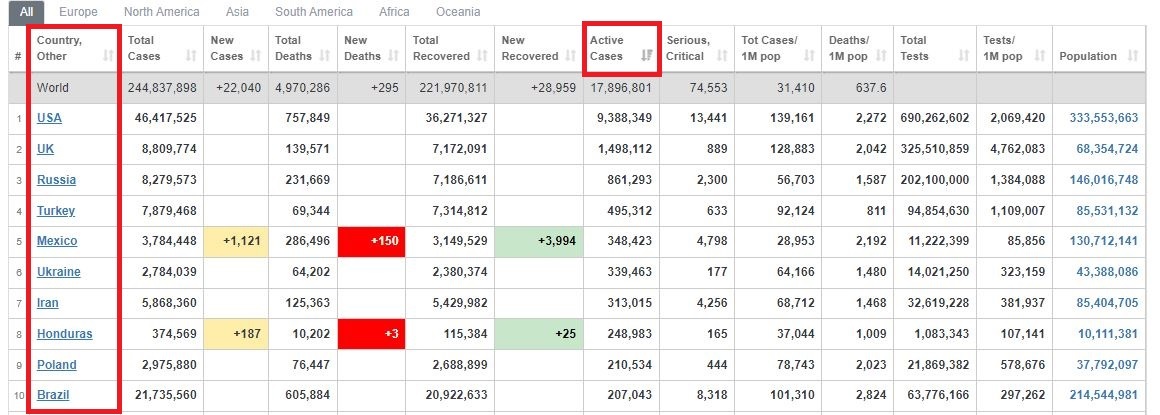
Task: Click Honduras's red +3 new deaths cell
Action: click(371, 334)
